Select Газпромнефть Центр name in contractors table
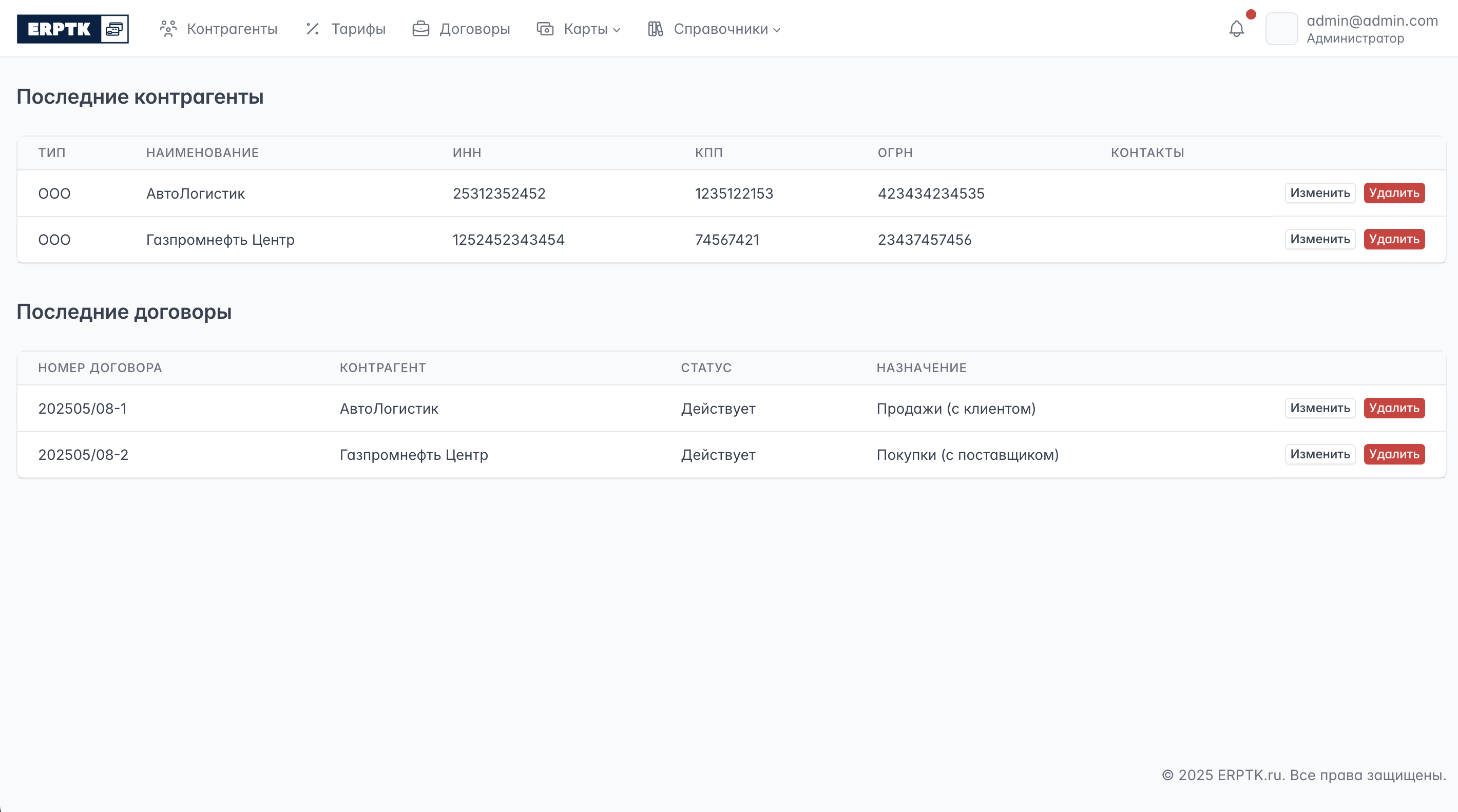Viewport: 1458px width, 812px height. (x=220, y=240)
